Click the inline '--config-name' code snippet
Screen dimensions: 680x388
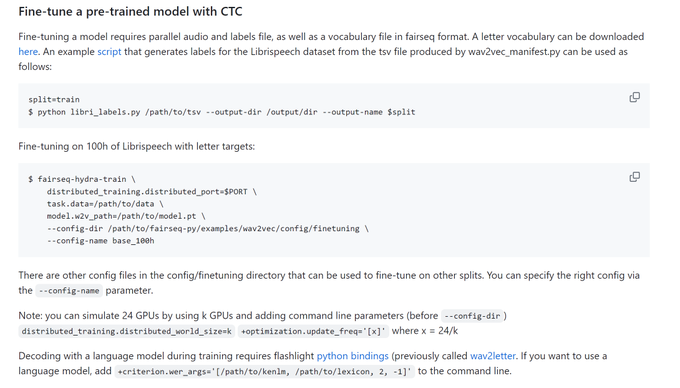(69, 291)
